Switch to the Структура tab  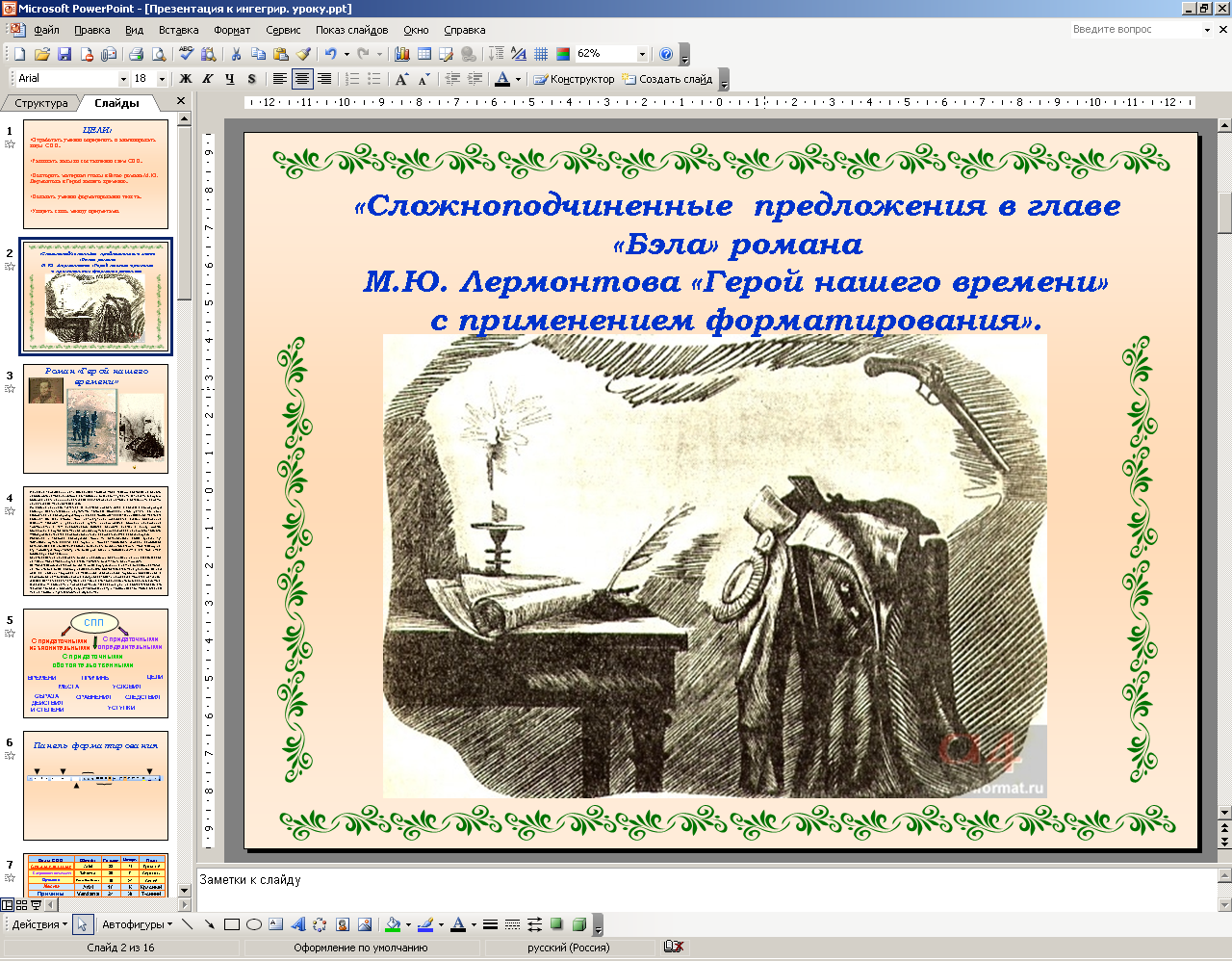point(41,103)
